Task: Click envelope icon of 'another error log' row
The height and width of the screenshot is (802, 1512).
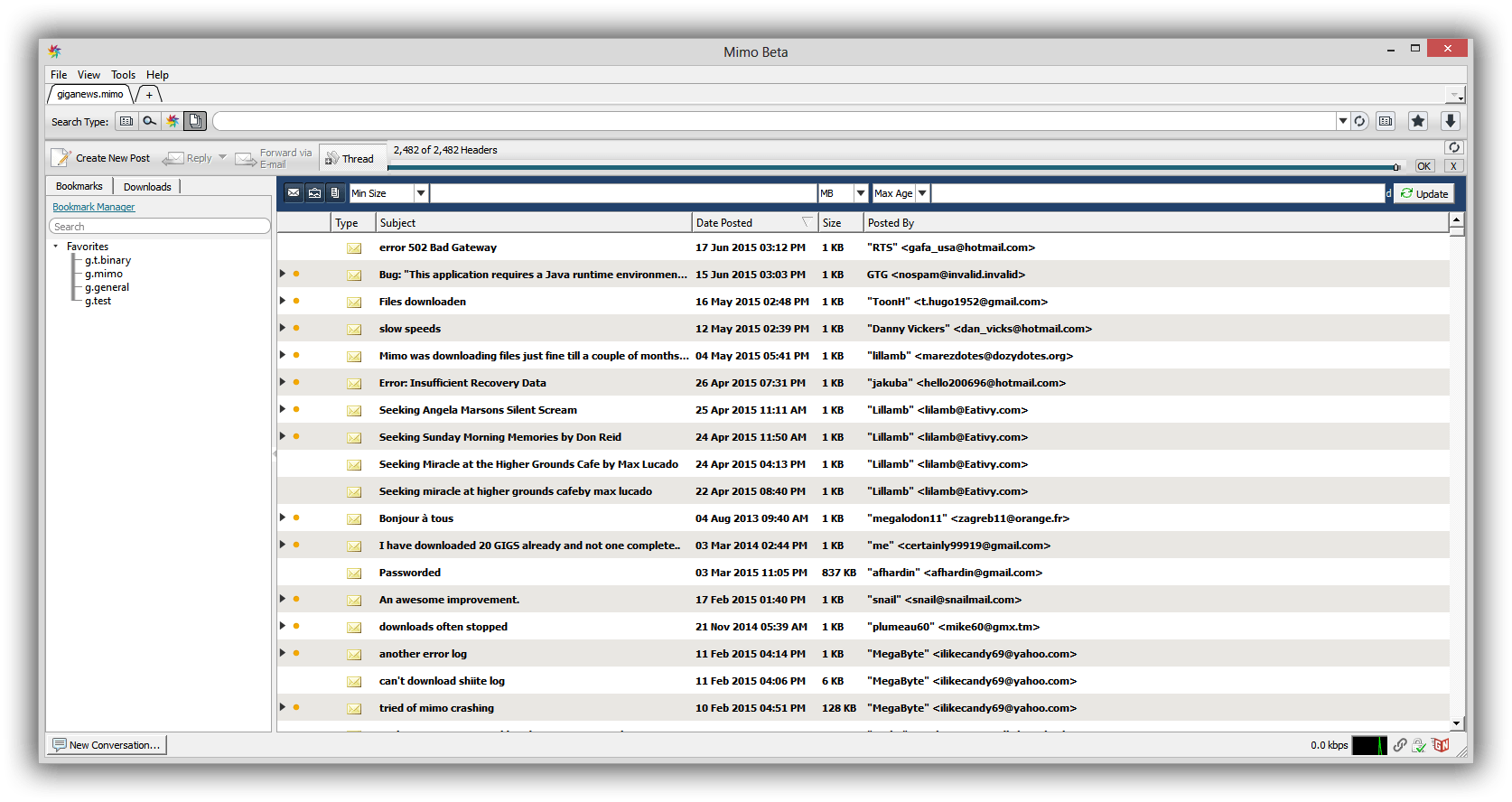Action: [x=354, y=654]
